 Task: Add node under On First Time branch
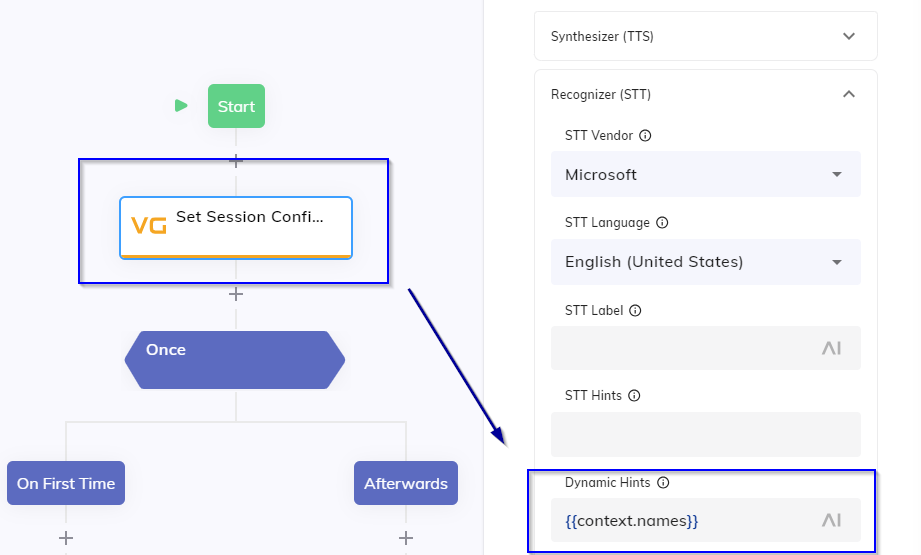click(x=66, y=538)
